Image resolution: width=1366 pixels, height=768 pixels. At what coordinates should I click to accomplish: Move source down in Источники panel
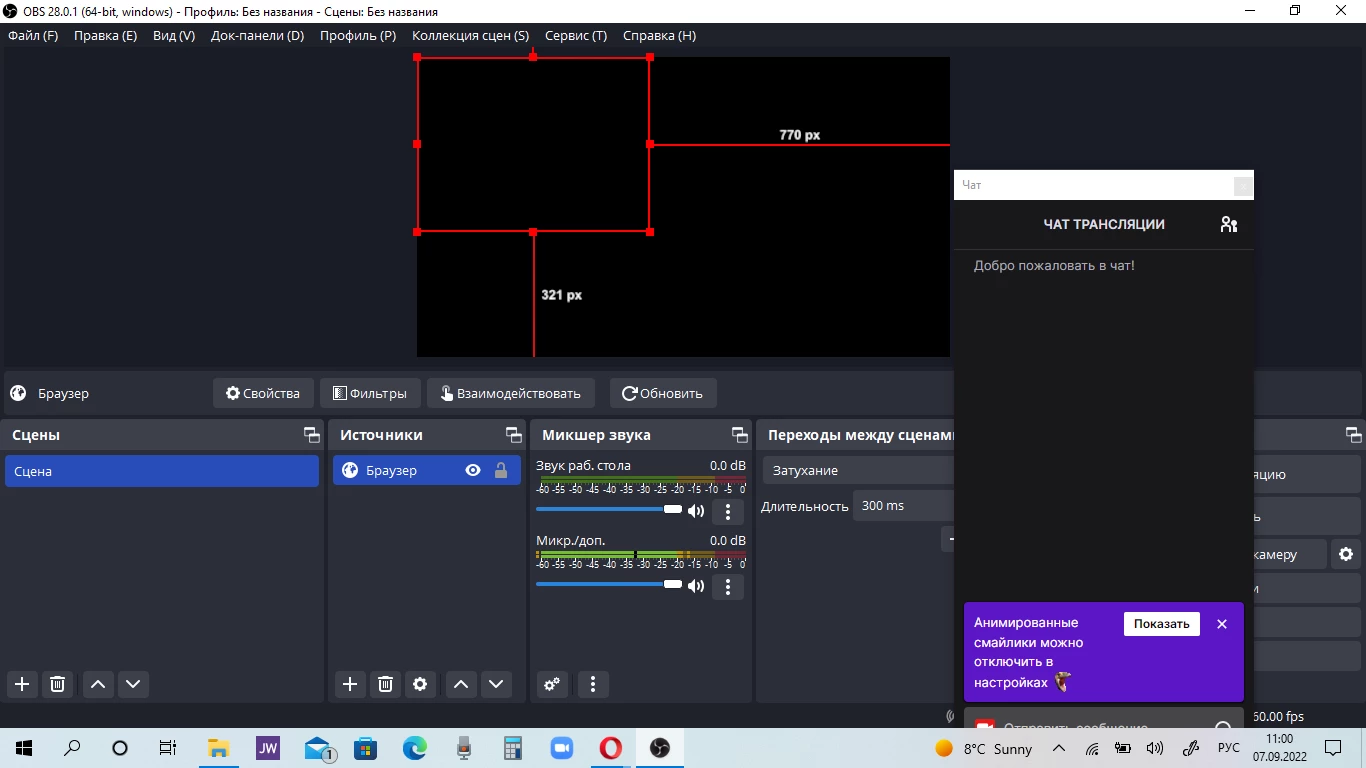tap(496, 684)
